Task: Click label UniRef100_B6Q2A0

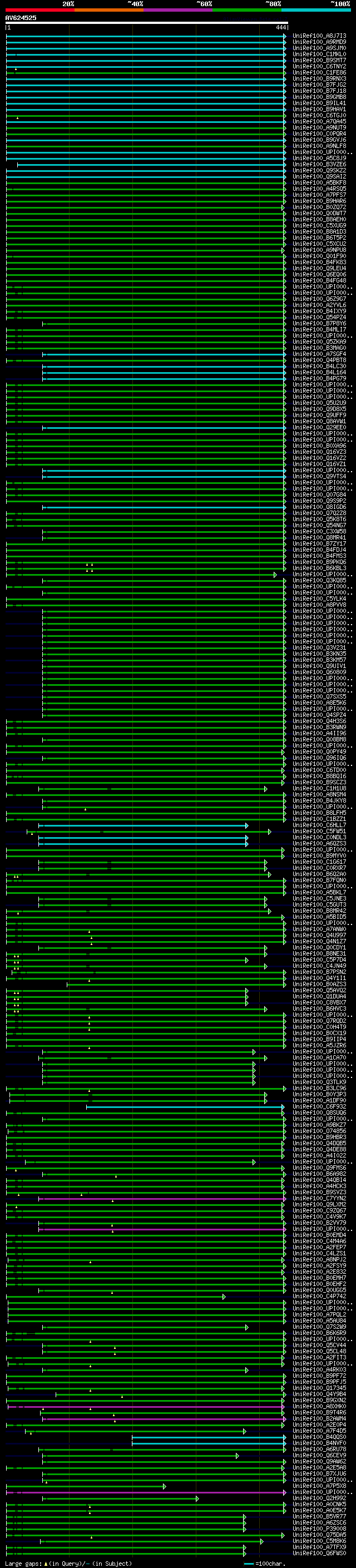Action: coord(319,874)
